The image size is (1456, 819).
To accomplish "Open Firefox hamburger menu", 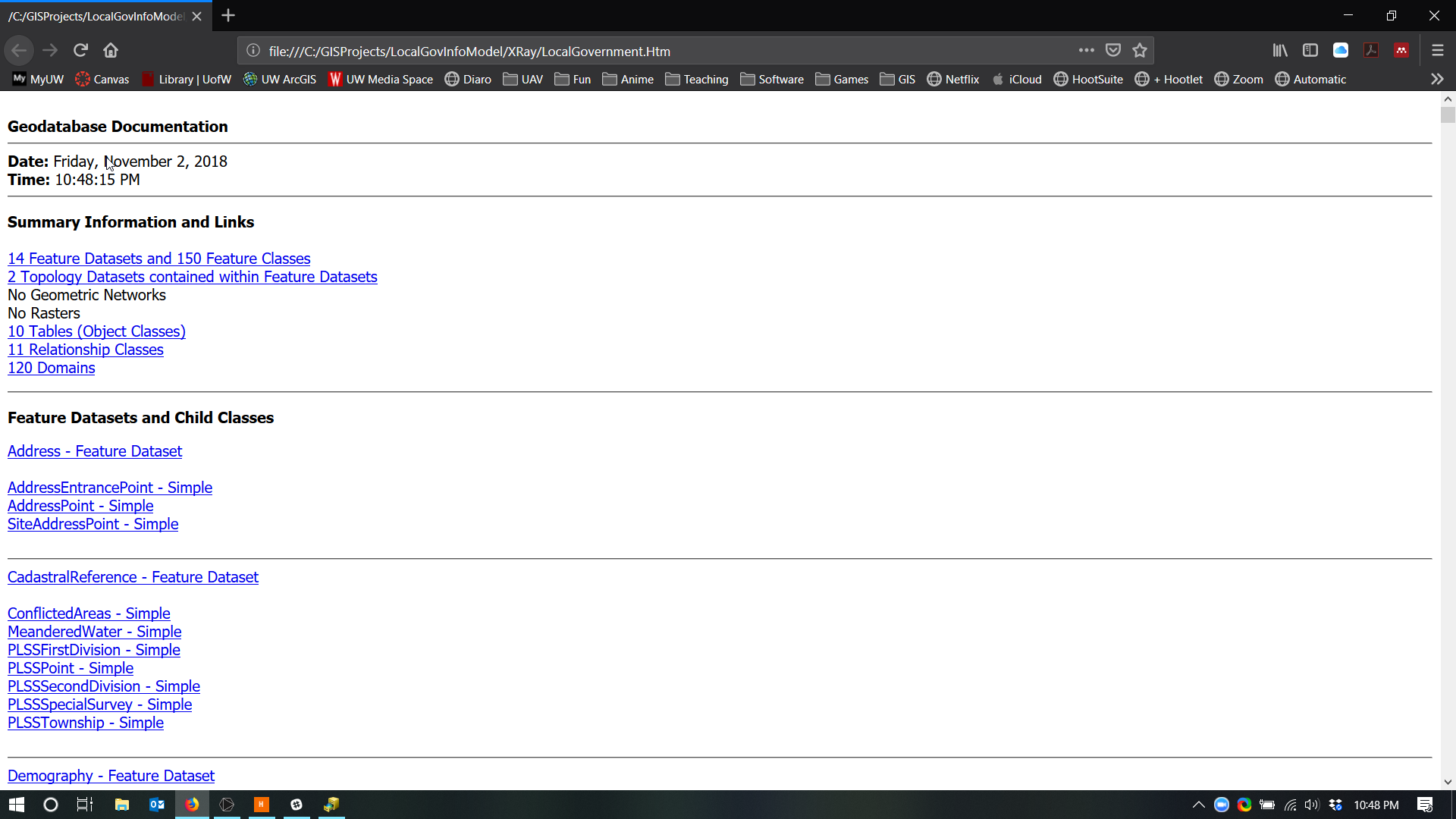I will click(1437, 50).
